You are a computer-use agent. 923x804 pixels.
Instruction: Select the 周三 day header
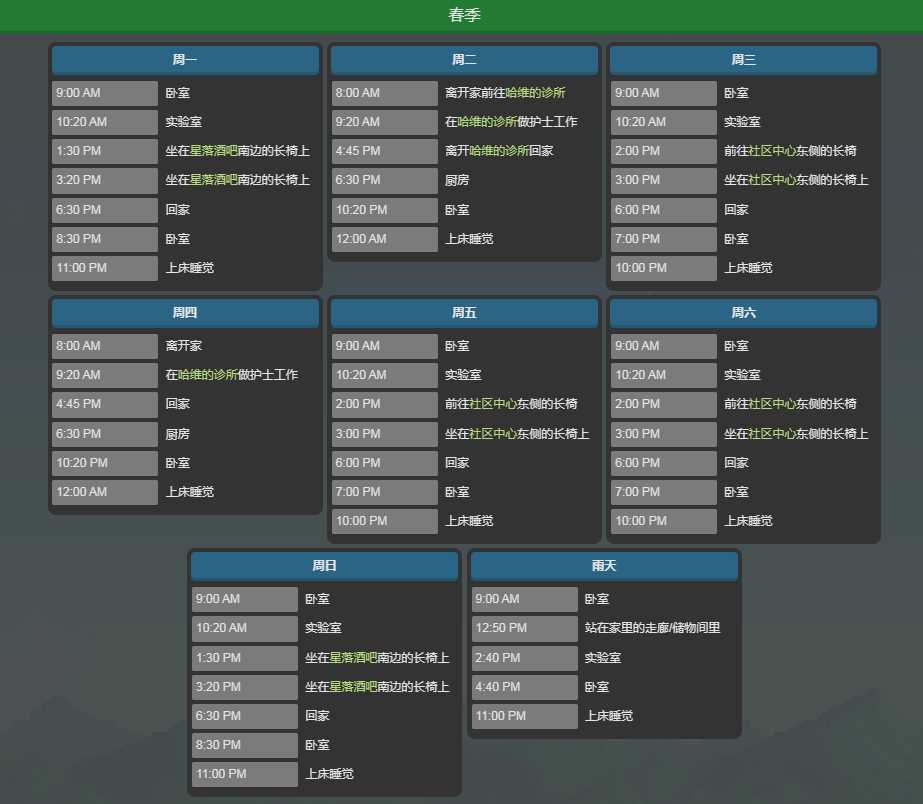click(743, 59)
